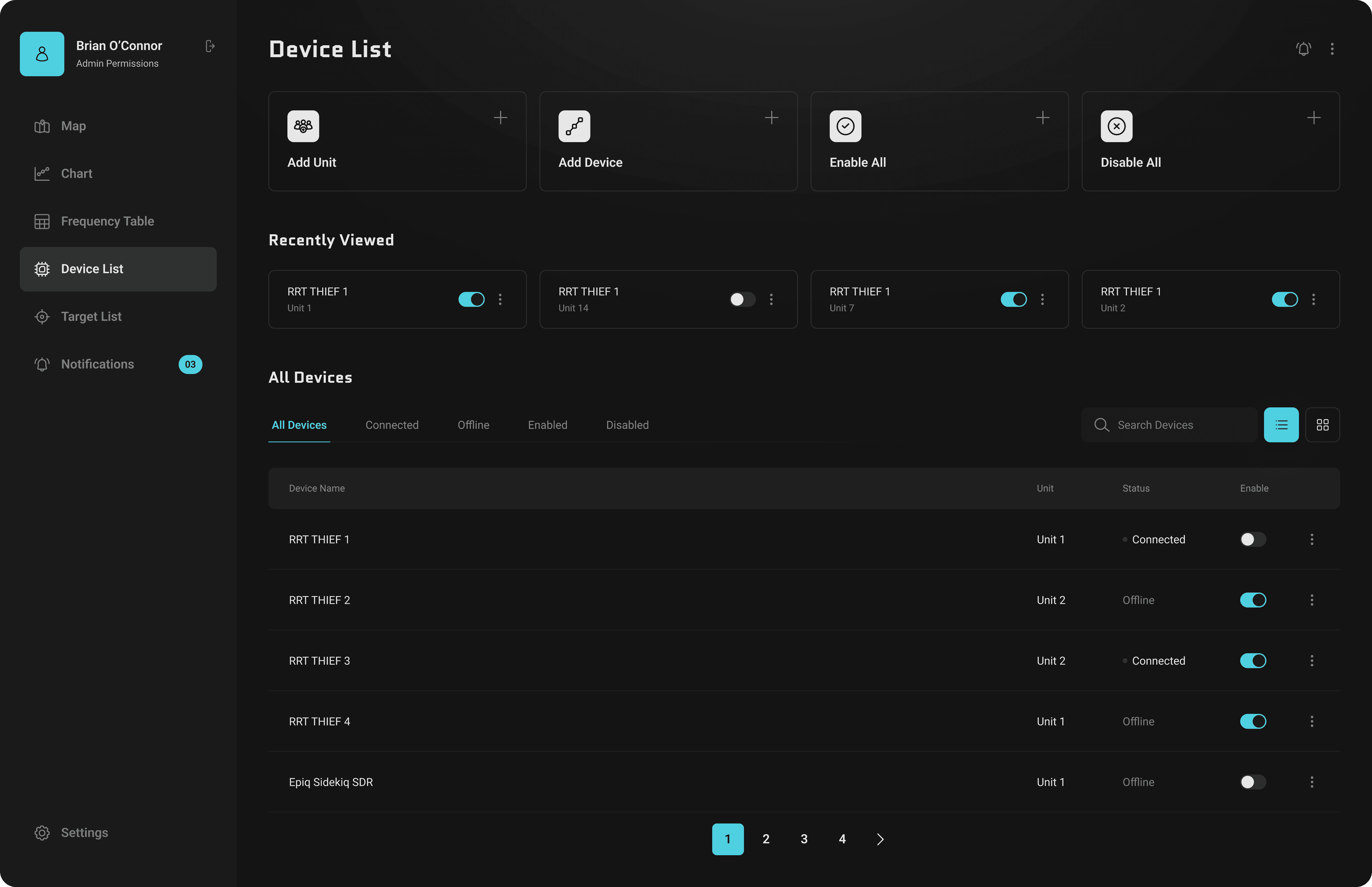Switch to grid view layout icon

pos(1323,425)
